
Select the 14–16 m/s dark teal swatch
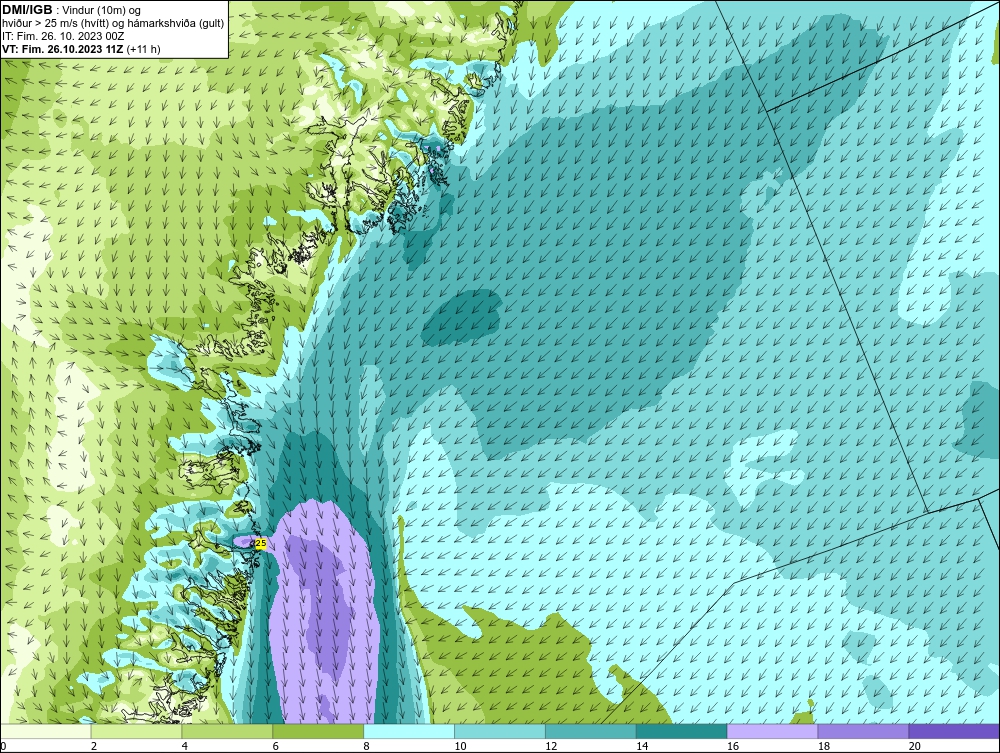coord(682,731)
